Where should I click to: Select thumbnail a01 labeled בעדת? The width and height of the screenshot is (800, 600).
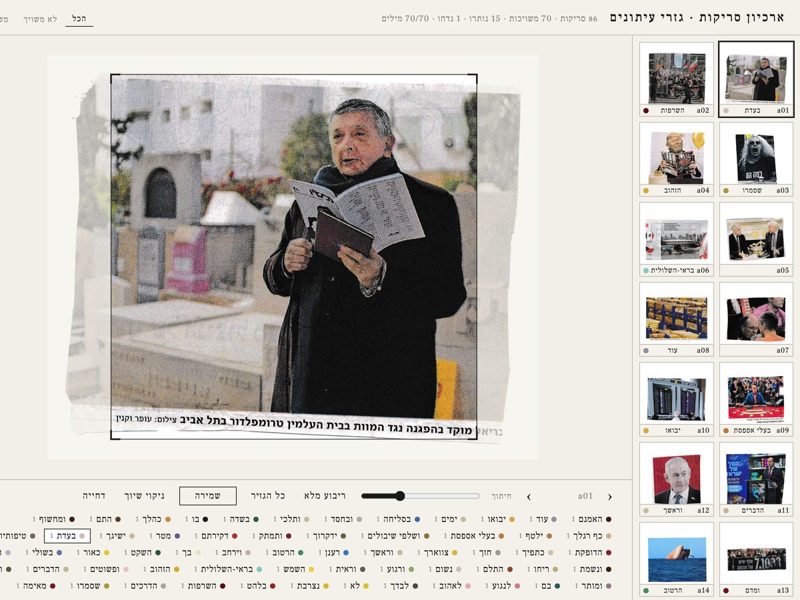pyautogui.click(x=756, y=80)
